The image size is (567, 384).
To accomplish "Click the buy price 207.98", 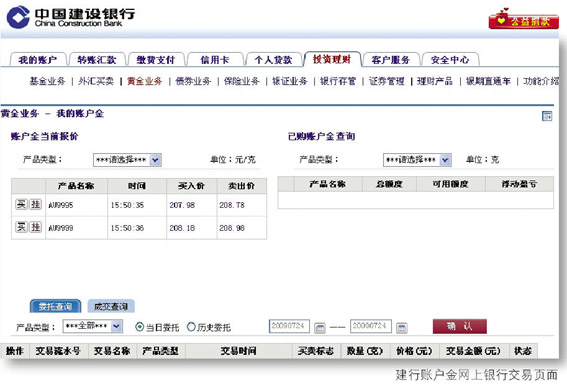I will [x=182, y=205].
